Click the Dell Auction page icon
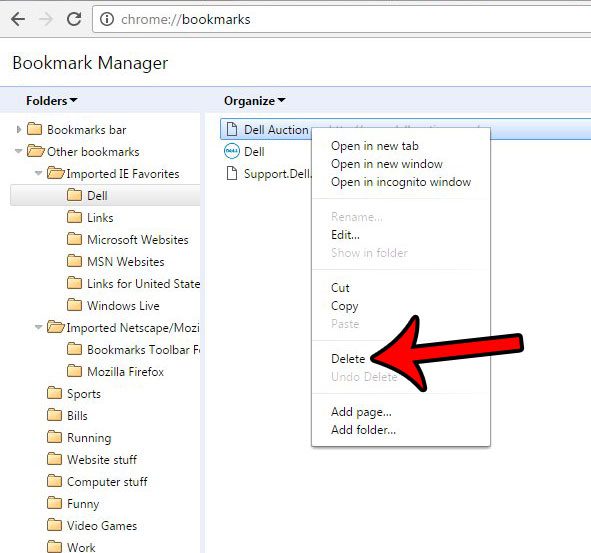Image resolution: width=591 pixels, height=553 pixels. pyautogui.click(x=232, y=129)
